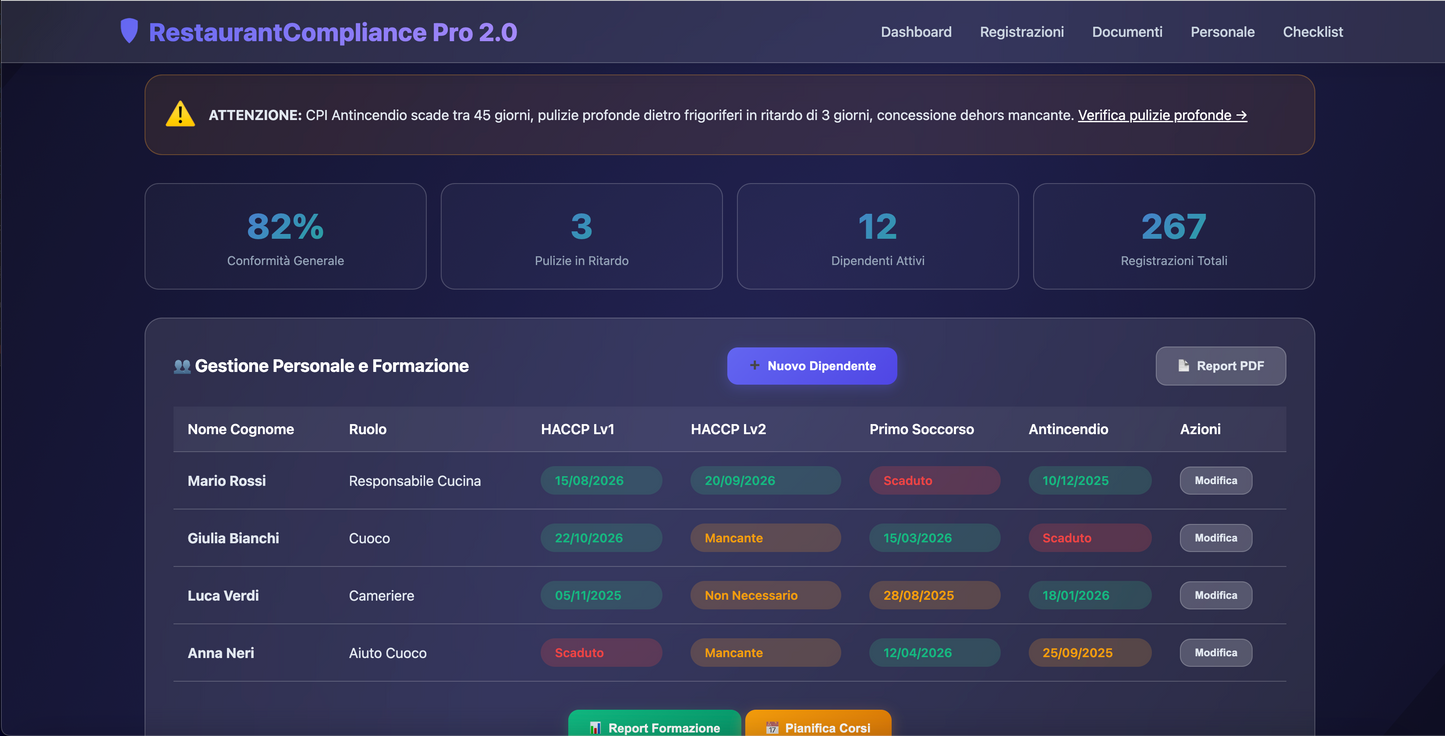1445x736 pixels.
Task: Click Modifica for Mario Rossi
Action: point(1216,480)
